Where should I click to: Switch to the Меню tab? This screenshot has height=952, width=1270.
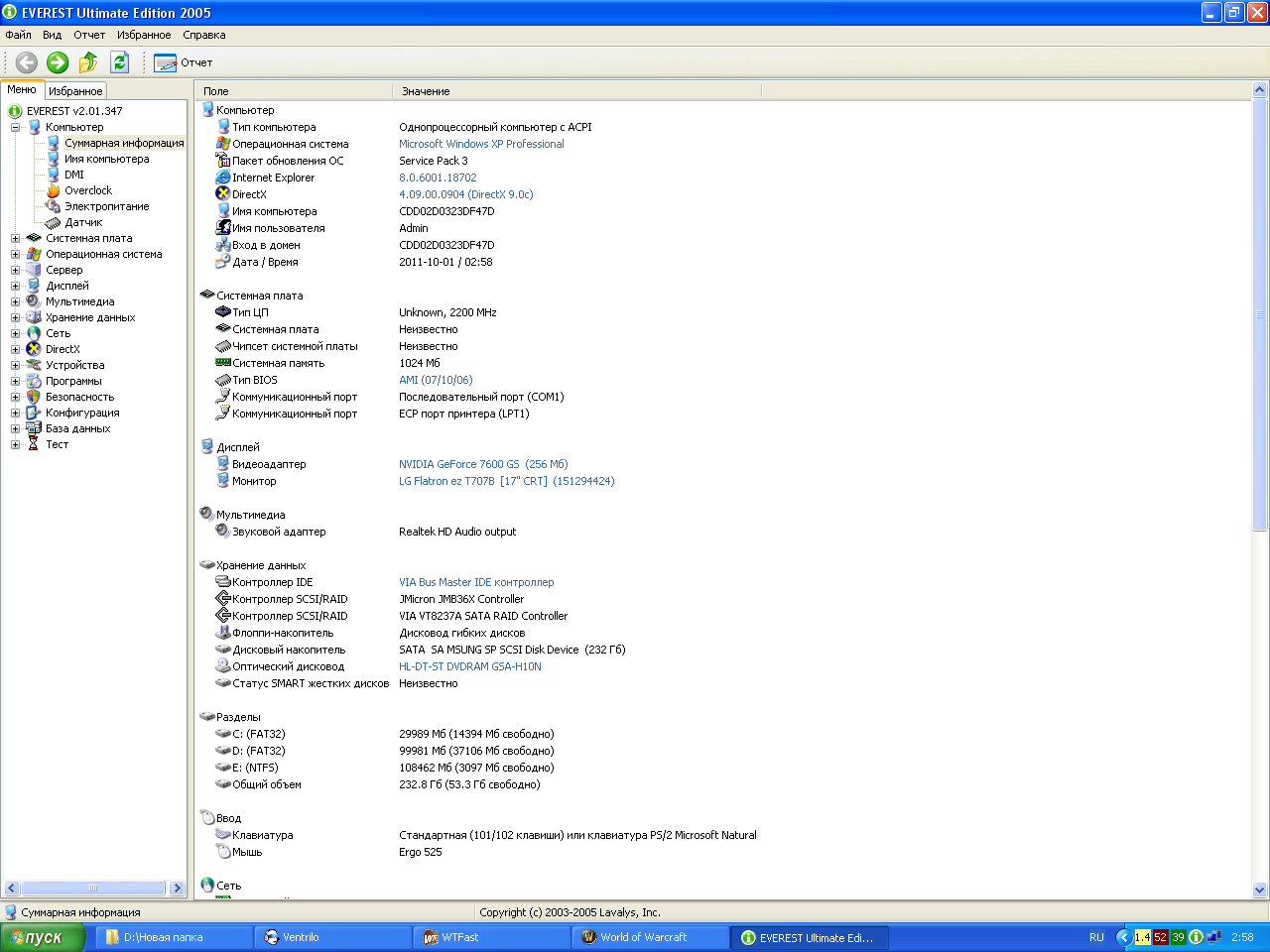[22, 89]
